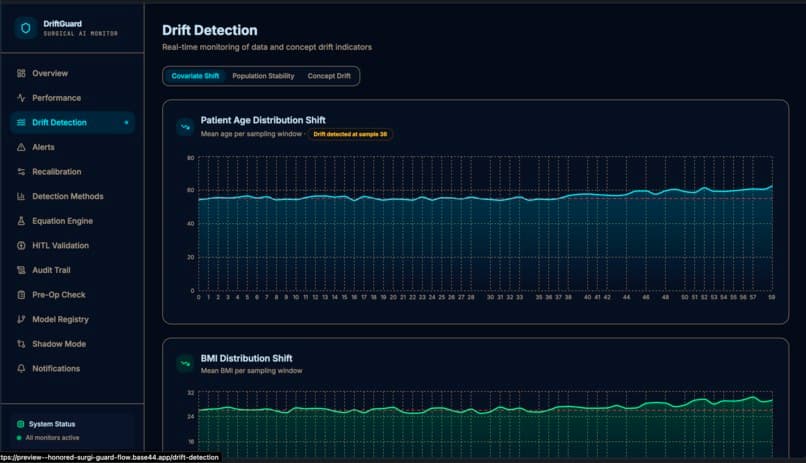The width and height of the screenshot is (806, 463).
Task: Click the y-axis label 80 on age chart
Action: click(191, 158)
